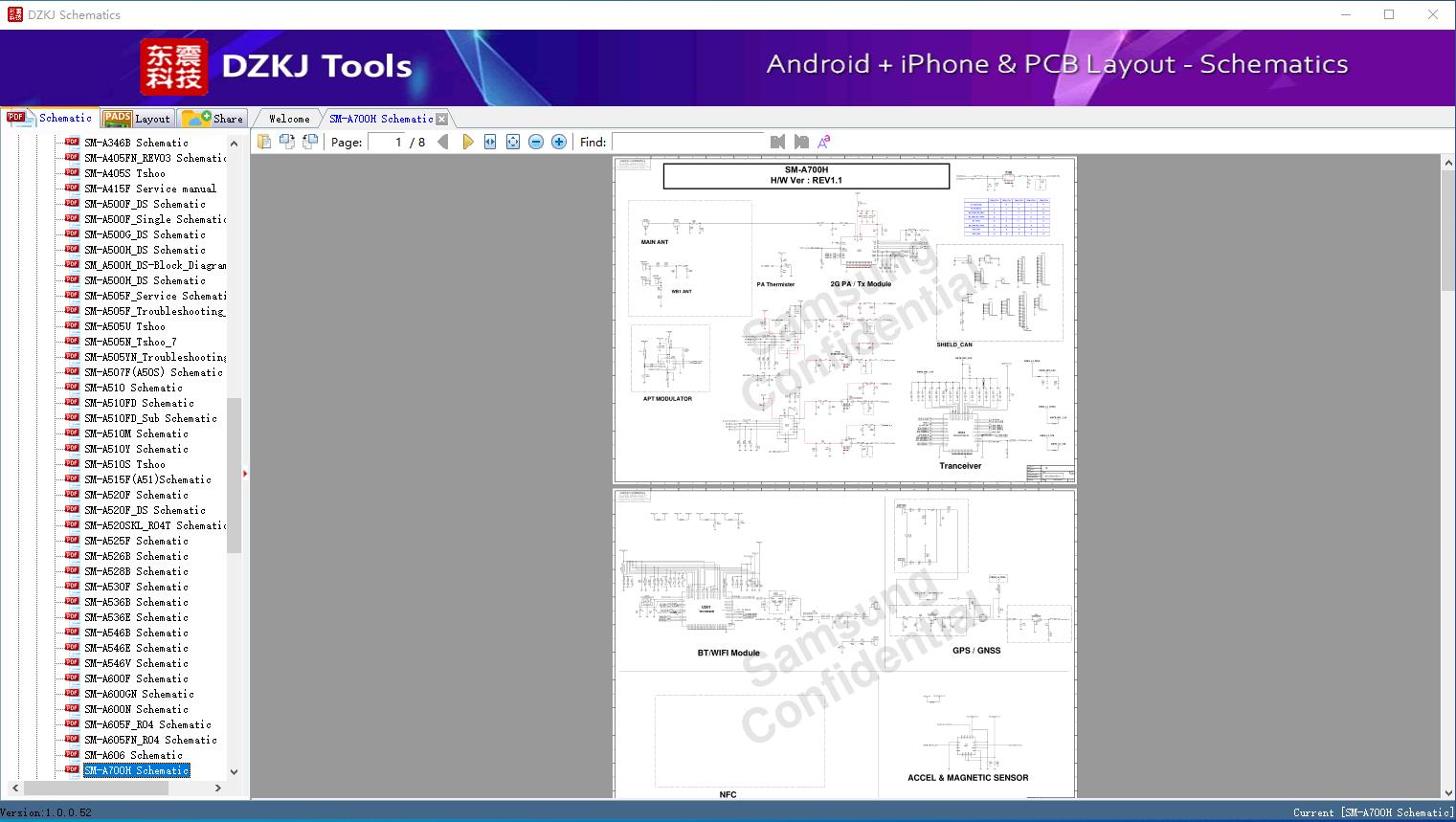Click the page number field
Viewport: 1456px width, 822px height.
point(385,142)
